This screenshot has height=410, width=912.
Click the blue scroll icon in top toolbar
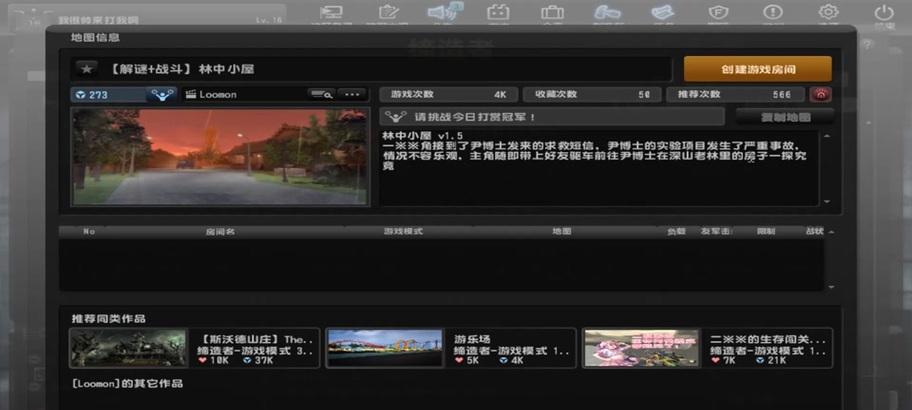point(662,12)
